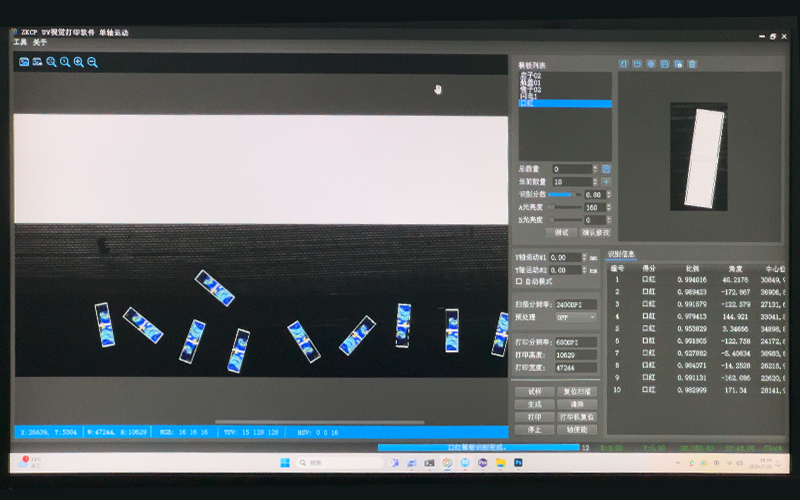Click the horizontal scrollbar under the image view
Image resolution: width=800 pixels, height=500 pixels.
point(319,422)
